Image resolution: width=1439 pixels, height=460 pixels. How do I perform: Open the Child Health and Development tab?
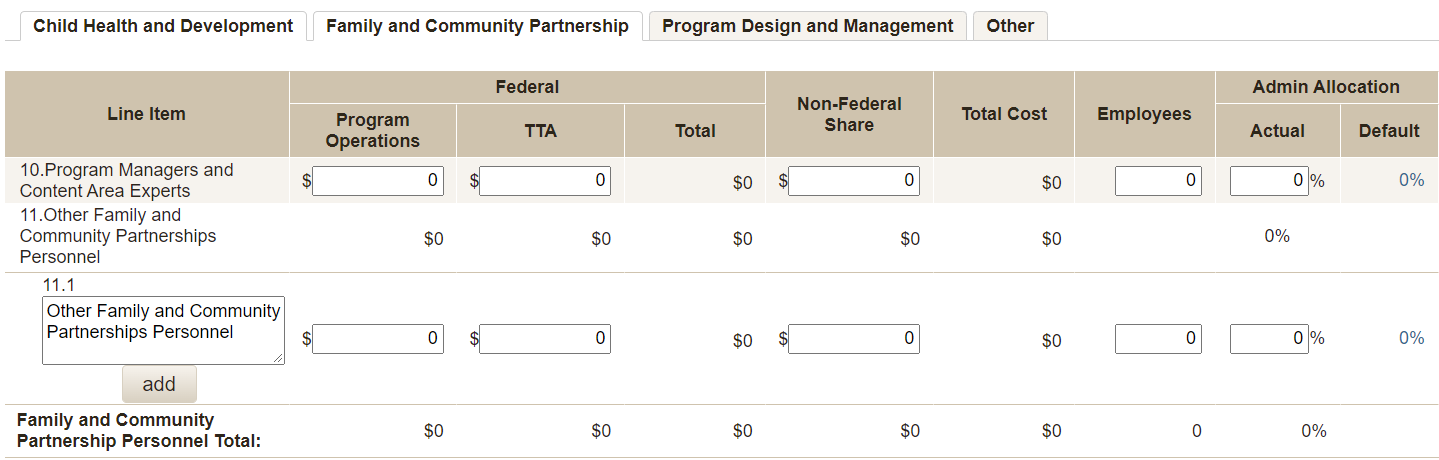(x=163, y=26)
